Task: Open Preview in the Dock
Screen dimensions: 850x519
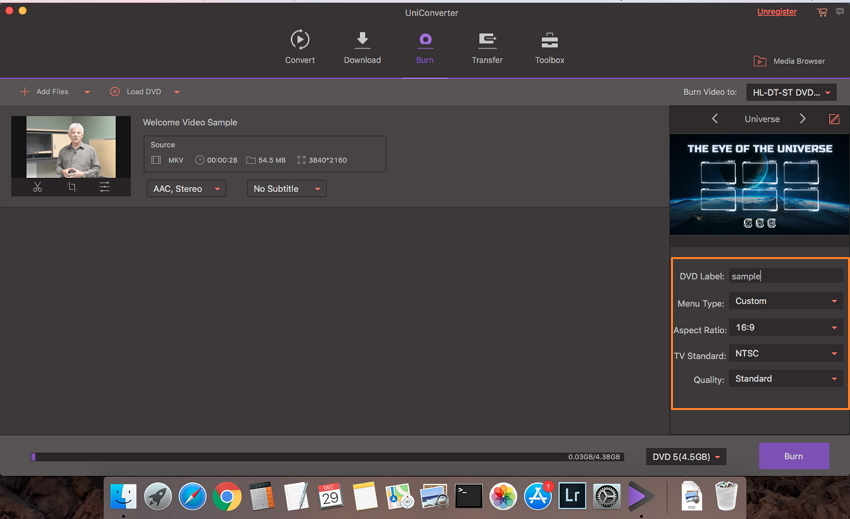Action: click(434, 496)
